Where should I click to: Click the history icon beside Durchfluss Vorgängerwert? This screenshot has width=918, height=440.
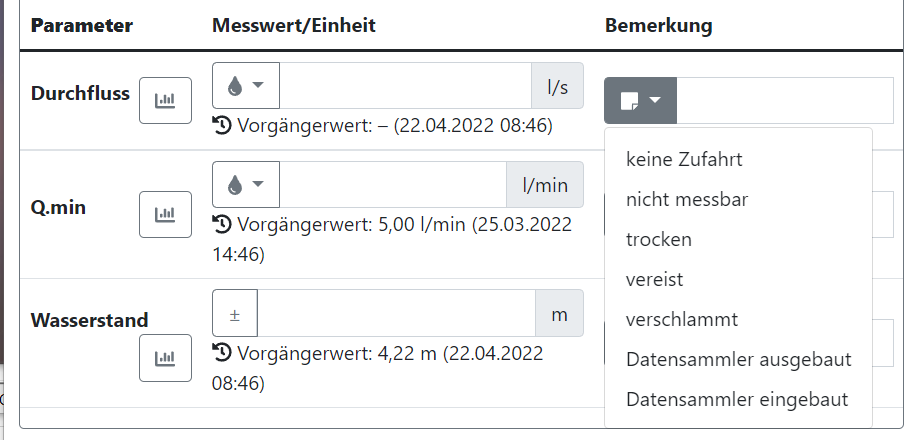tap(222, 126)
